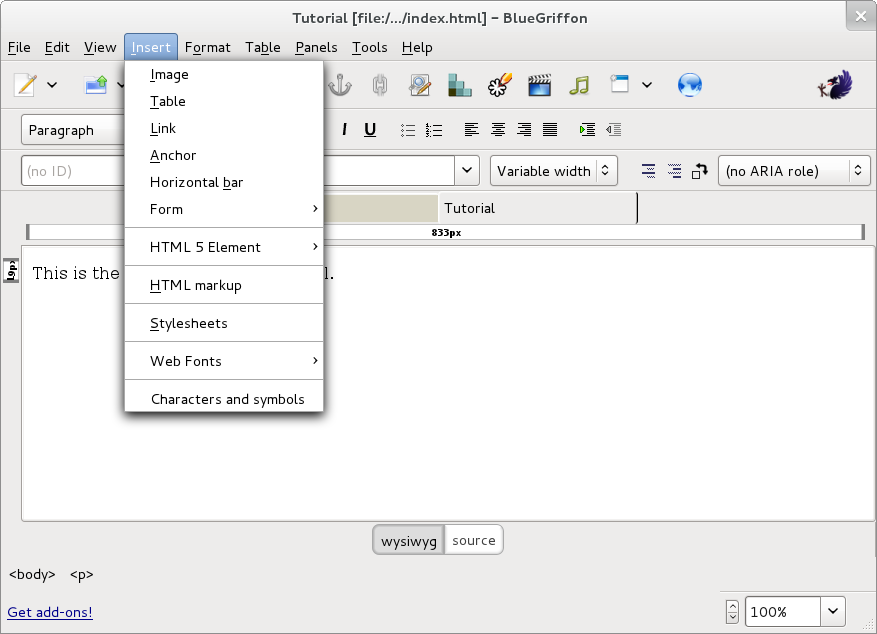The height and width of the screenshot is (634, 877).
Task: Click the new document pencil icon
Action: 25,85
